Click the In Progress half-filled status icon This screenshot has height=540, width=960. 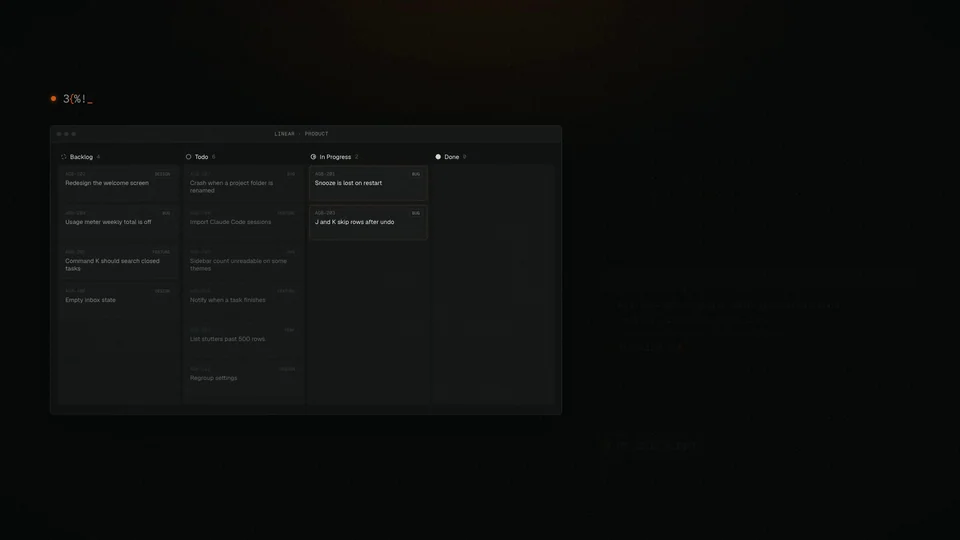(313, 157)
